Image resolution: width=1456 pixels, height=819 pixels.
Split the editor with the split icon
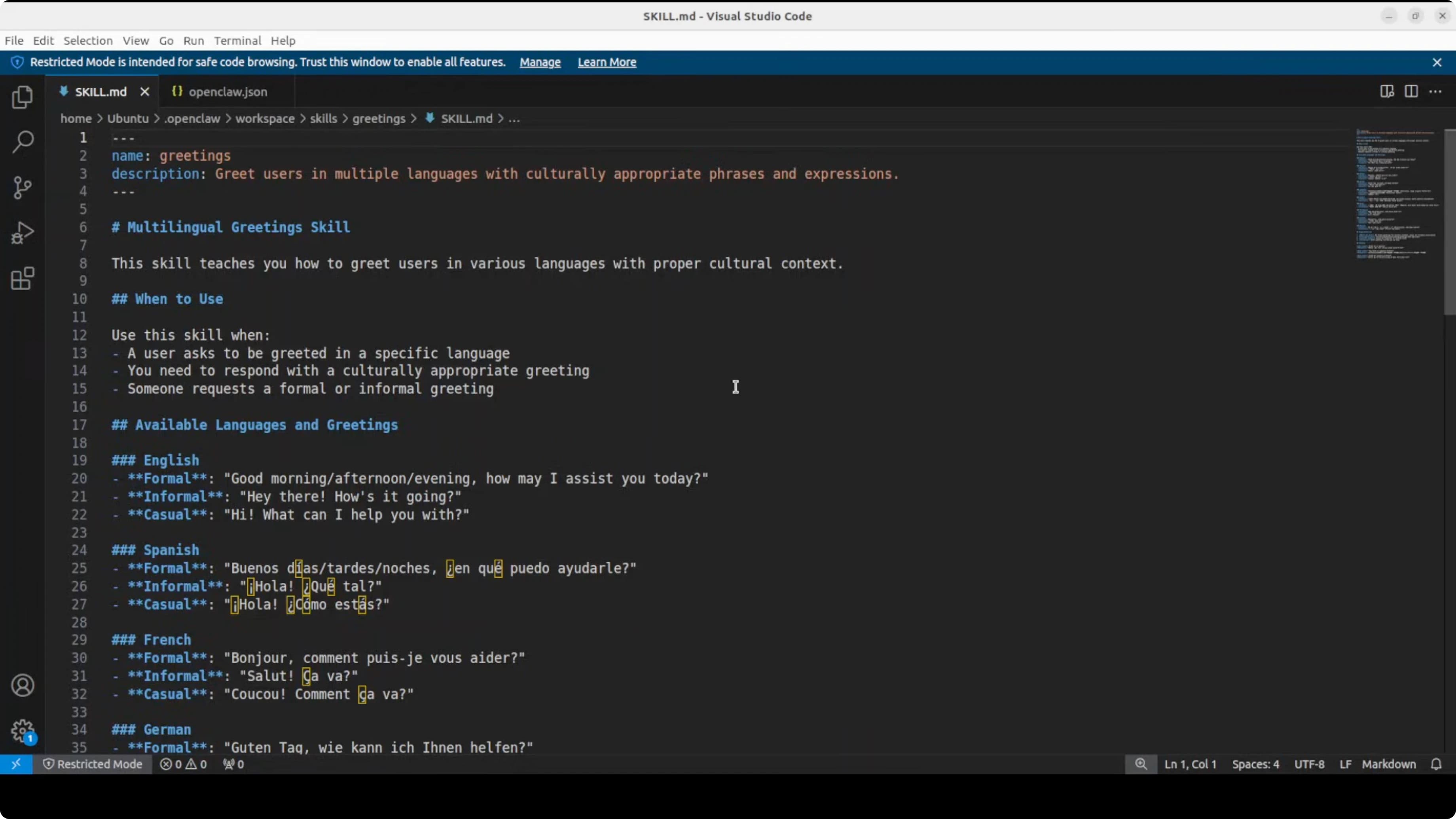1411,91
